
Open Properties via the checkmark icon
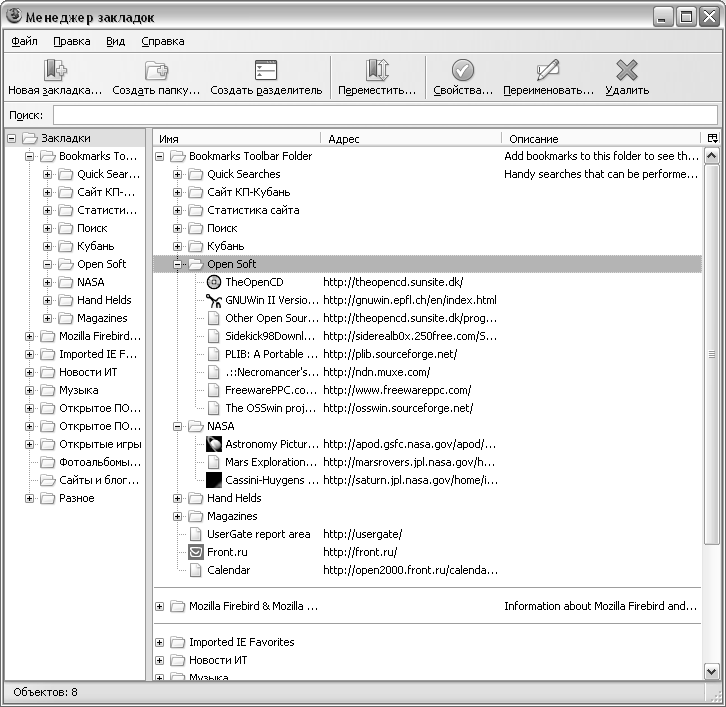click(x=462, y=71)
